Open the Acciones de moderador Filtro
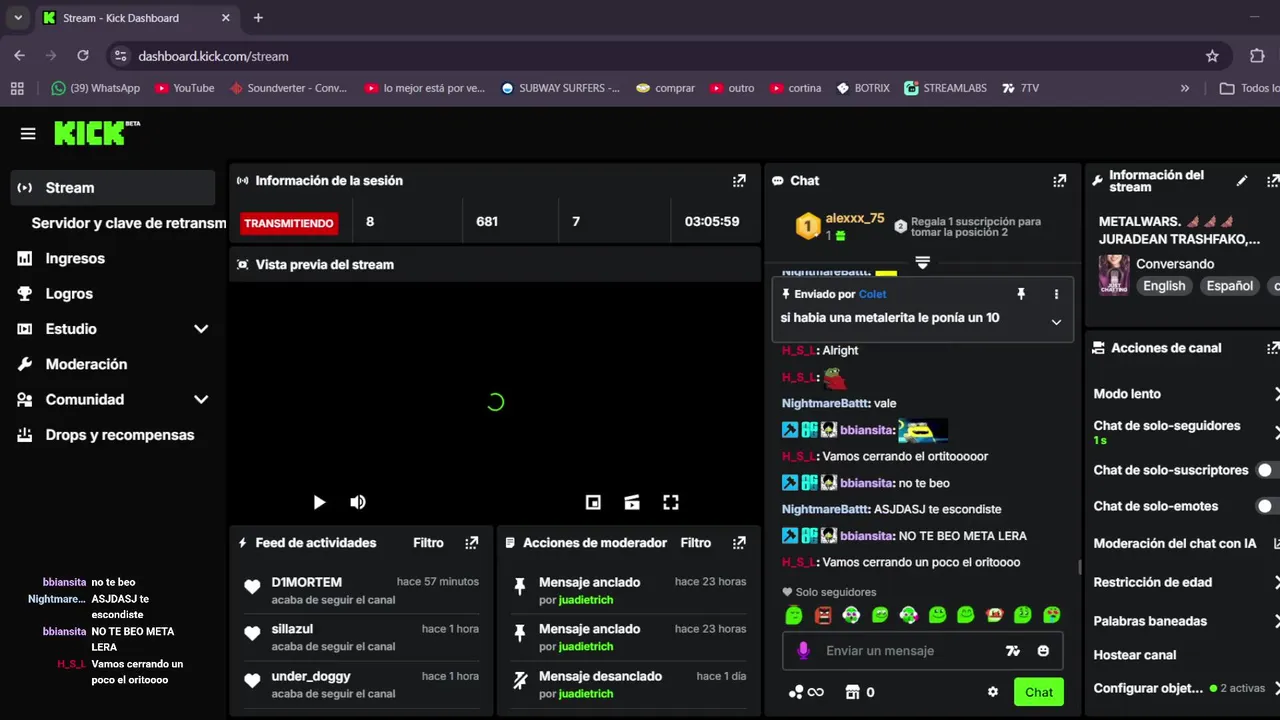The width and height of the screenshot is (1280, 720). click(696, 543)
